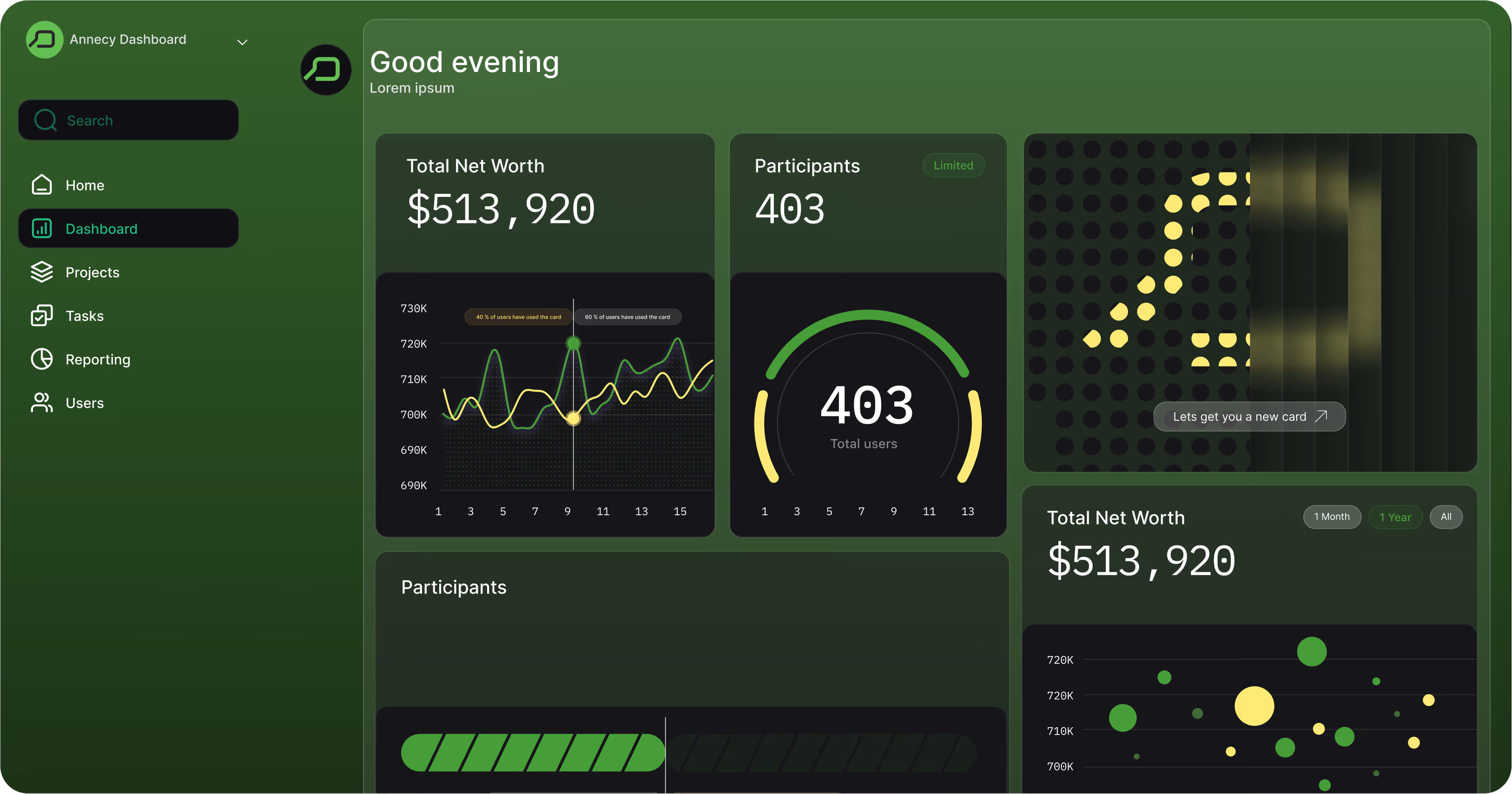This screenshot has width=1512, height=794.
Task: Navigate to the Users section
Action: click(85, 402)
